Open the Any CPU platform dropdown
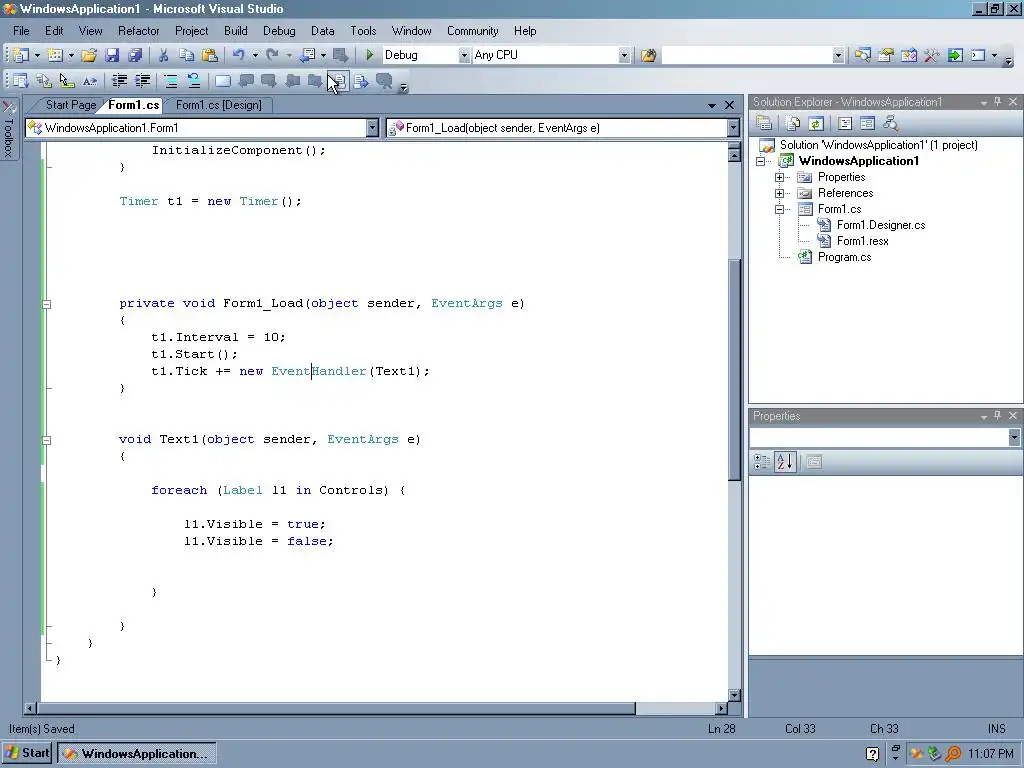1024x768 pixels. [x=624, y=56]
